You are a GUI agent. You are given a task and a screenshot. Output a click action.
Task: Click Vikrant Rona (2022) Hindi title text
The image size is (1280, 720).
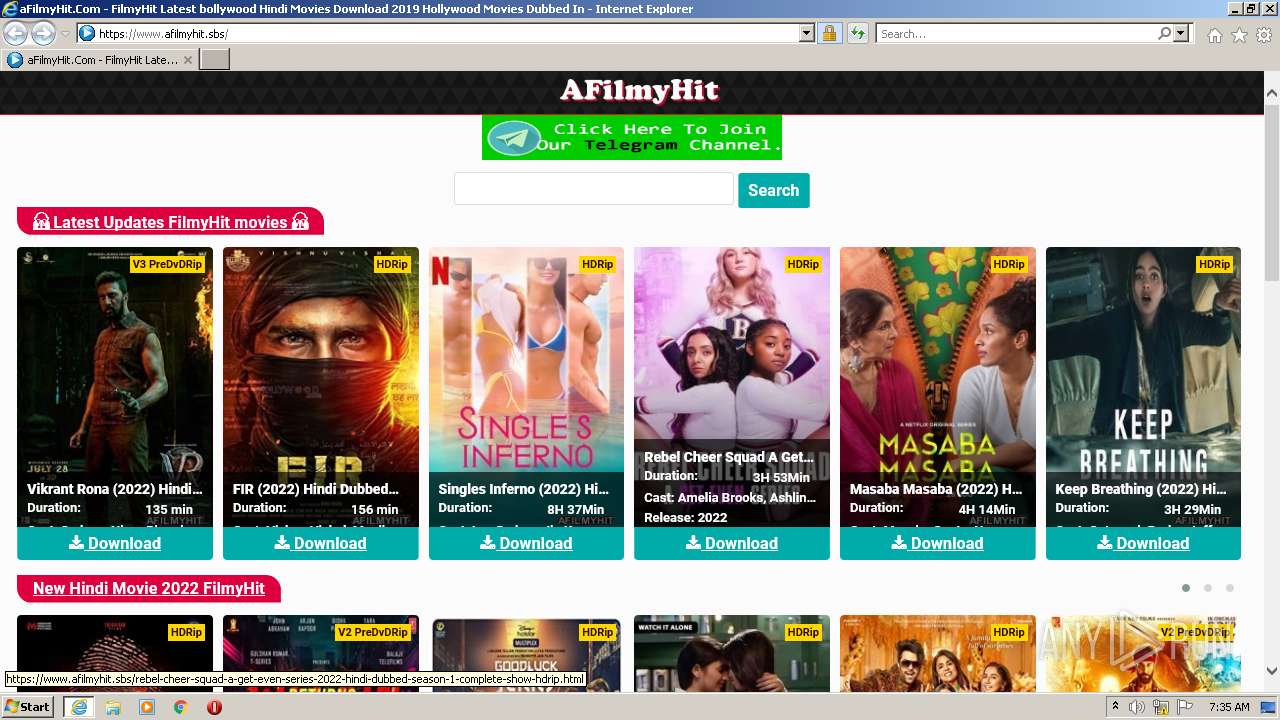click(115, 489)
